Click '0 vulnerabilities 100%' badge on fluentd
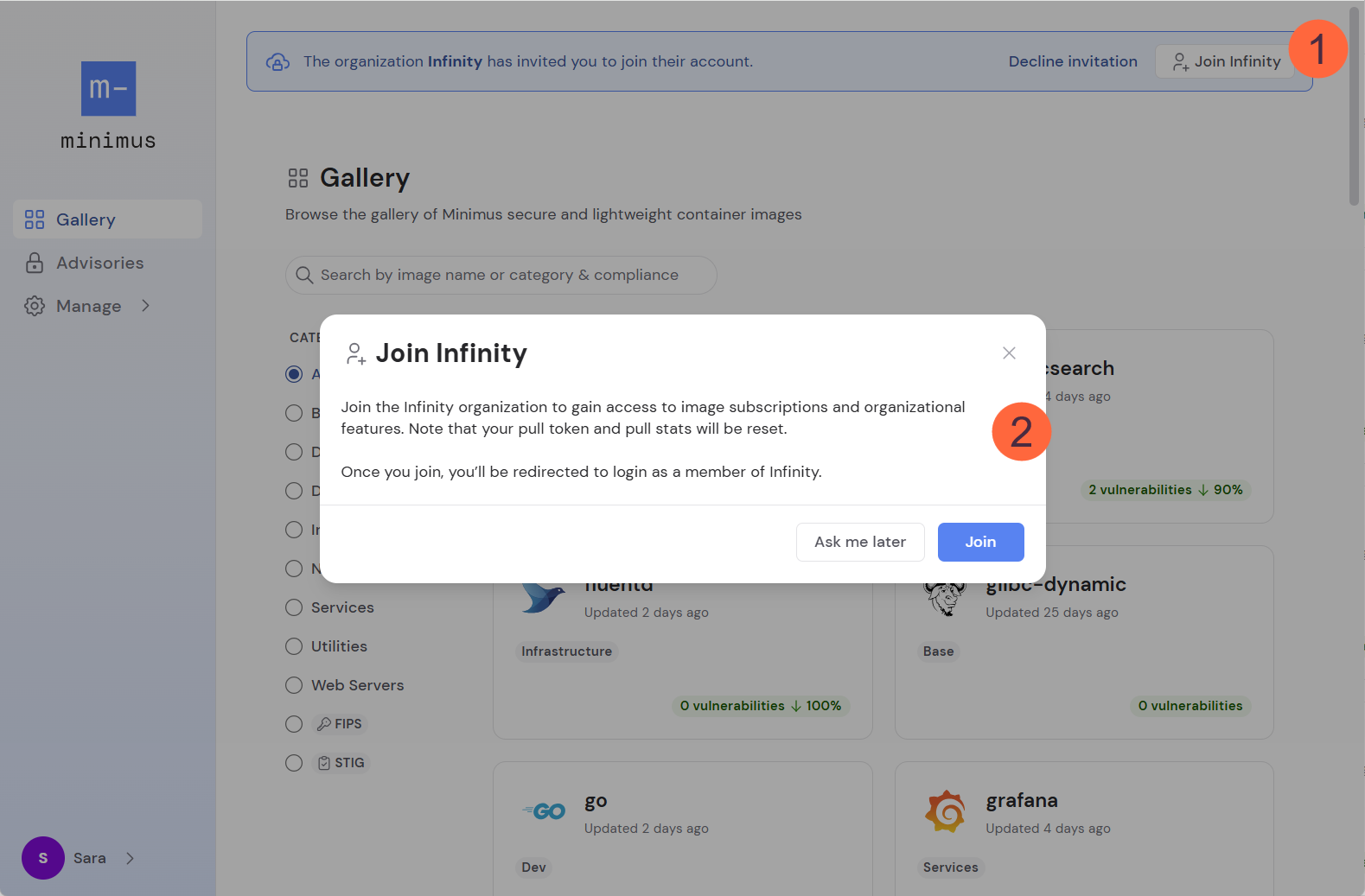 (761, 706)
